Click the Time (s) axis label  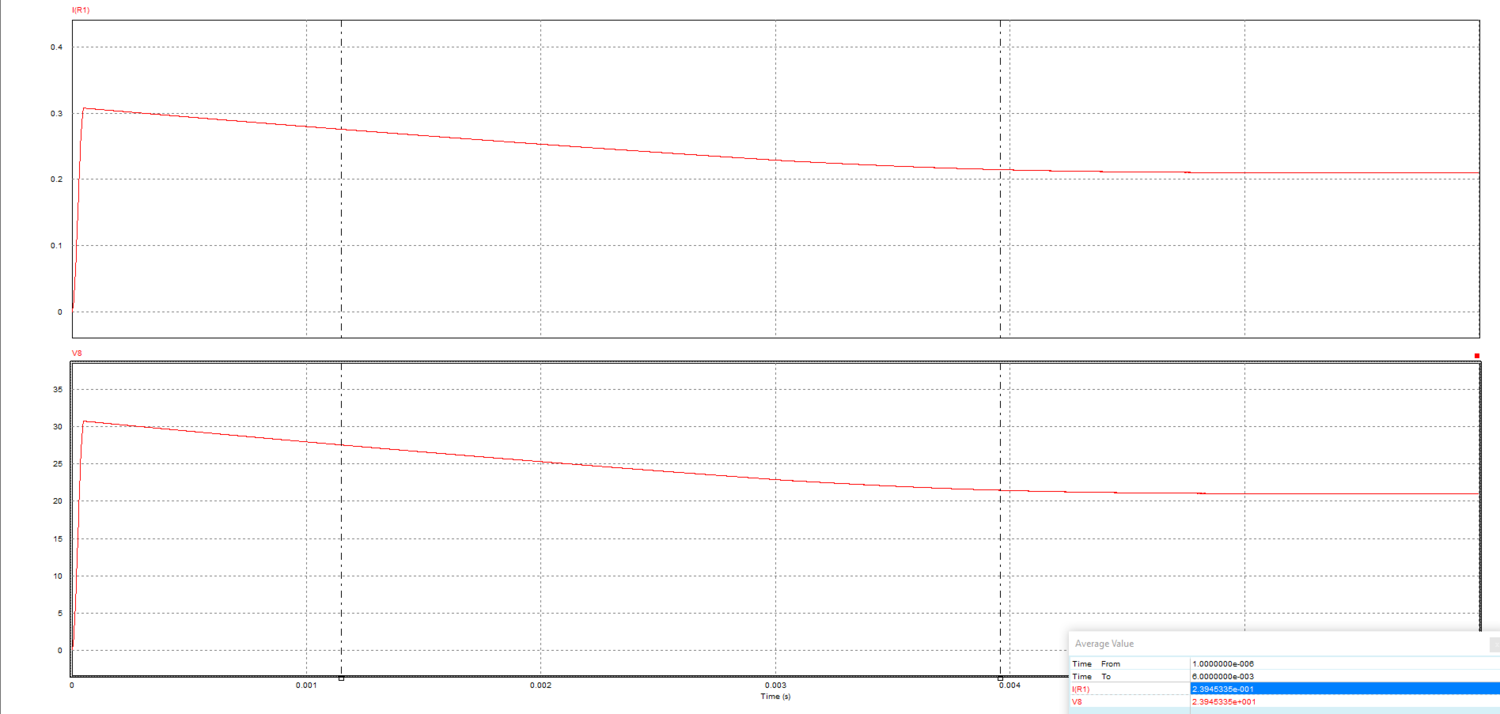(775, 696)
